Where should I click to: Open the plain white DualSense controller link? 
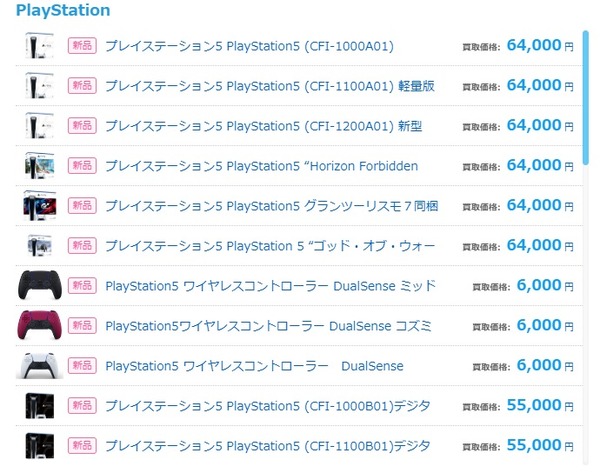(254, 366)
